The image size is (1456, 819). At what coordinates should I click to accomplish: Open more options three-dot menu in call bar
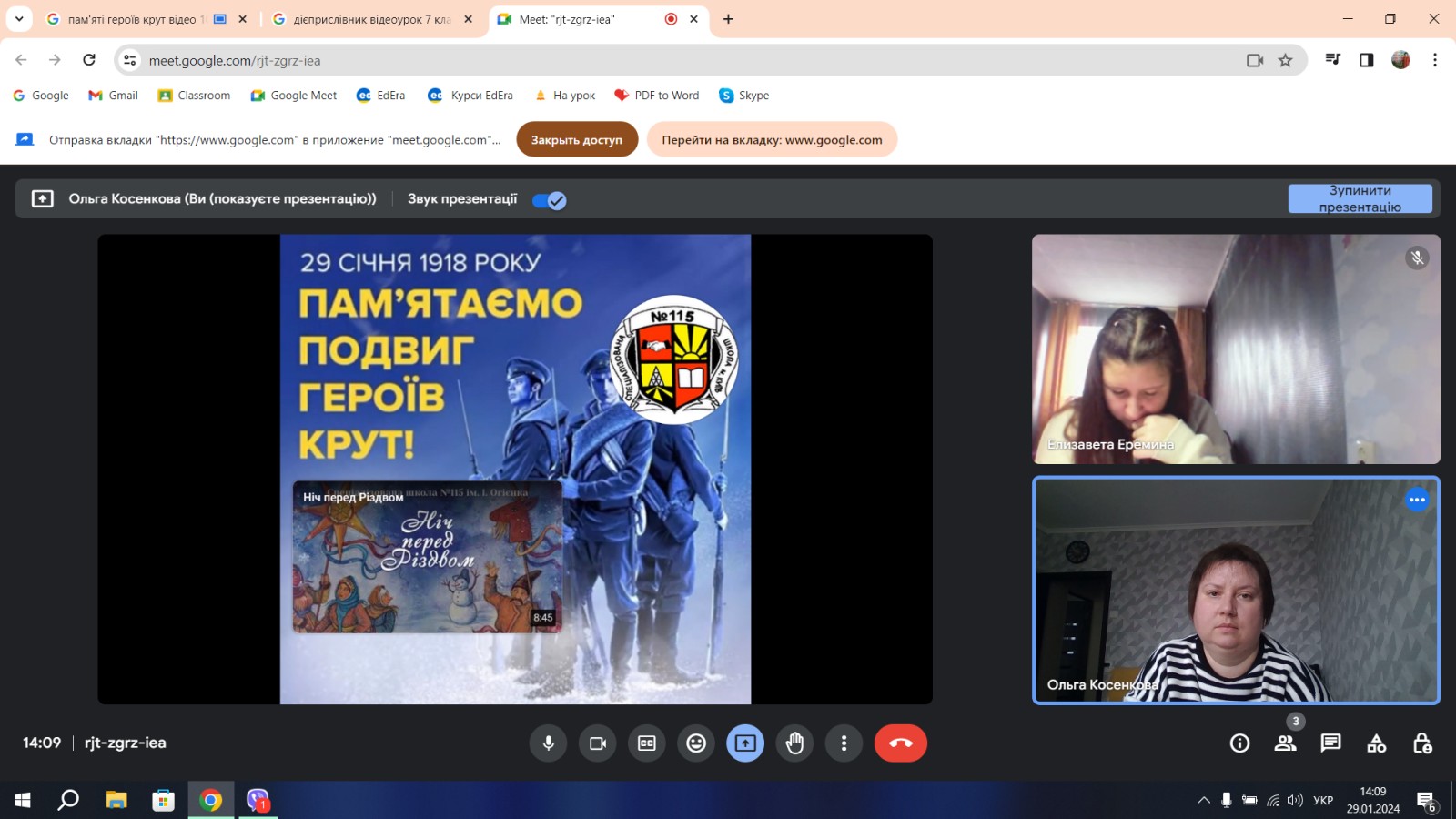point(844,743)
